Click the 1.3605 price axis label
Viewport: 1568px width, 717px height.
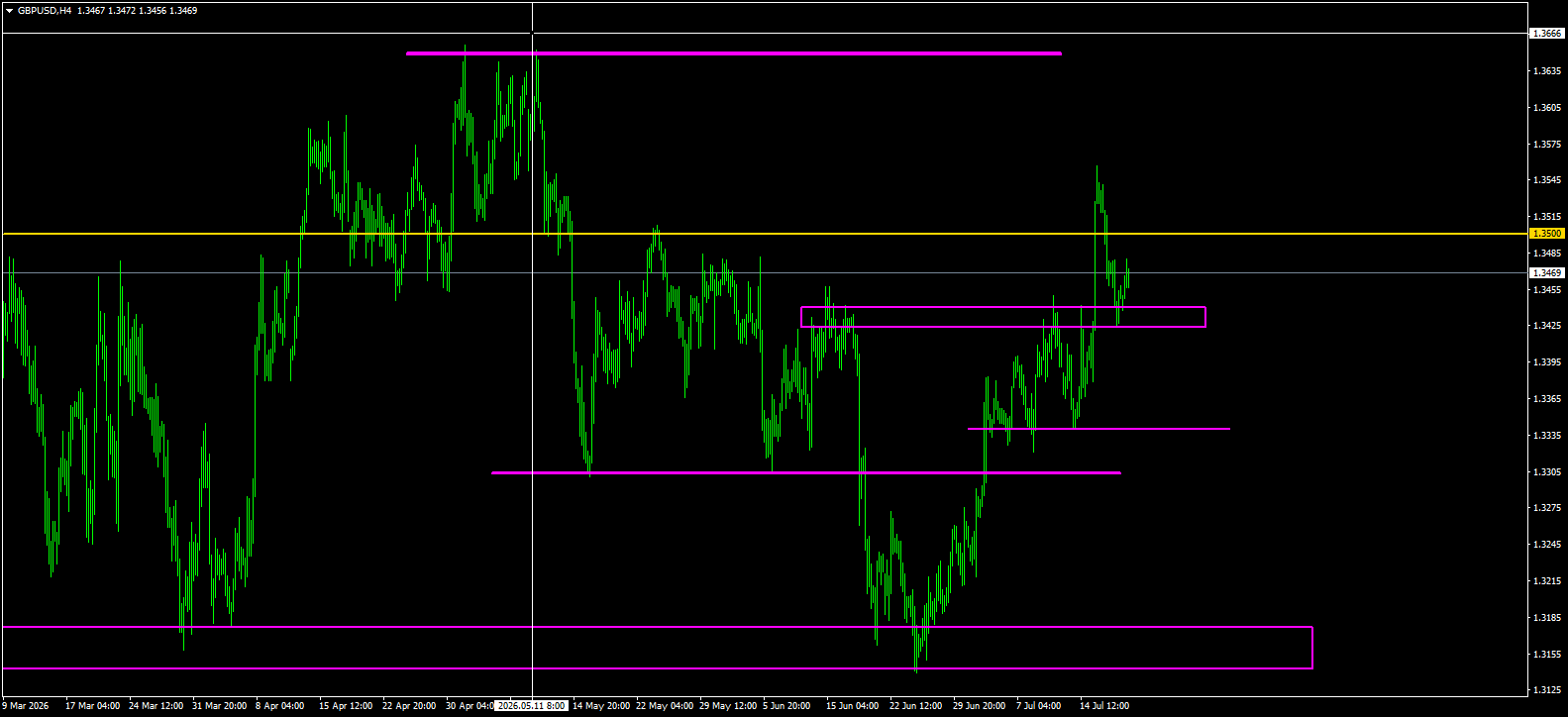pos(1547,108)
